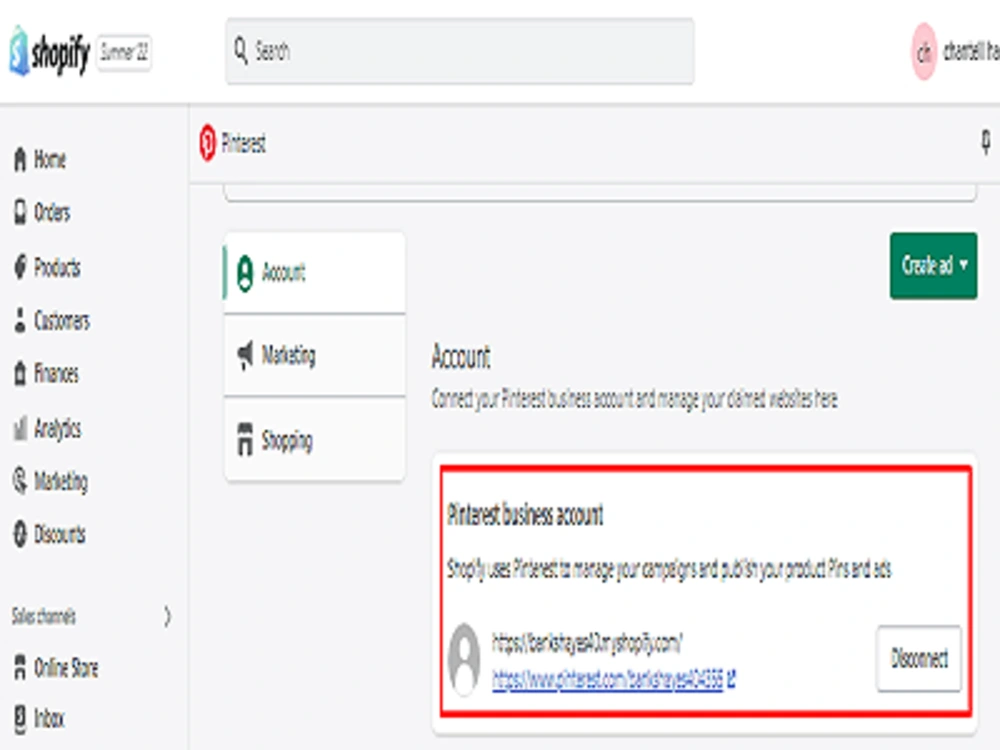Screen dimensions: 1000x750
Task: Click the Analytics bar chart icon
Action: (x=20, y=429)
